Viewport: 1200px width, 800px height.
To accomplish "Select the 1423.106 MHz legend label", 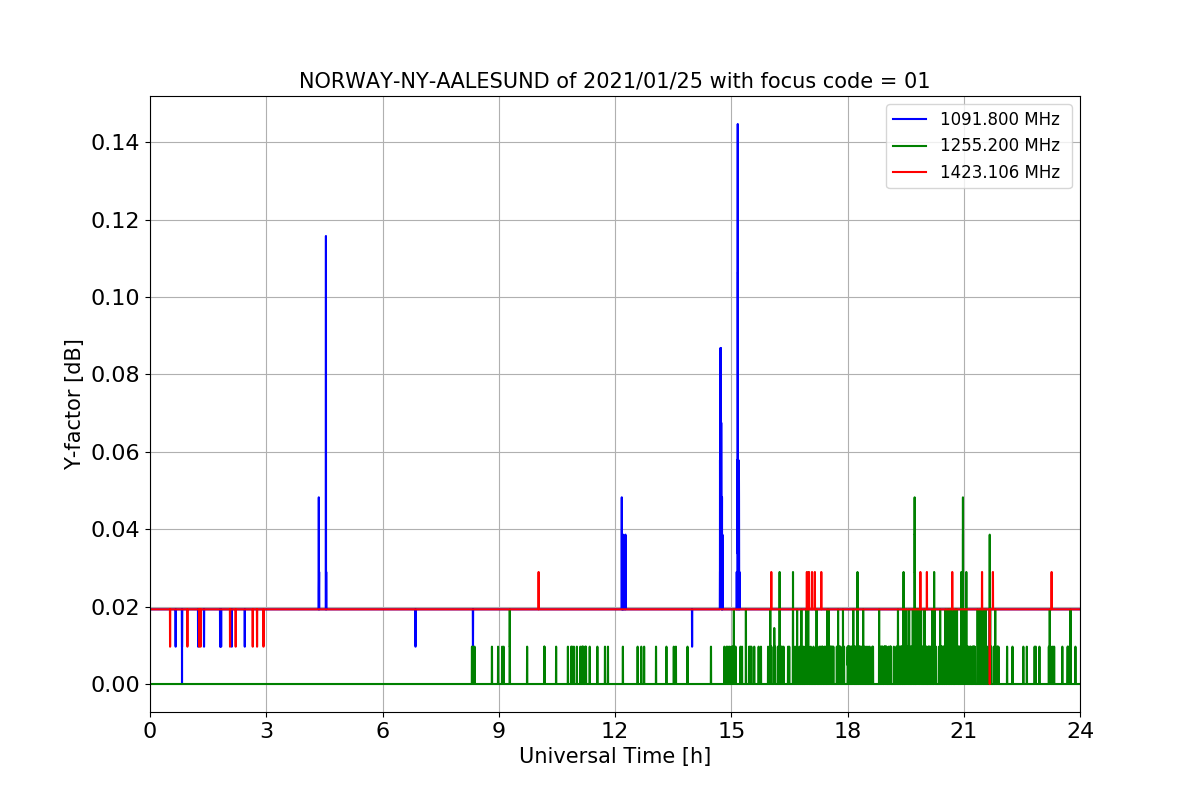I will tap(1000, 172).
